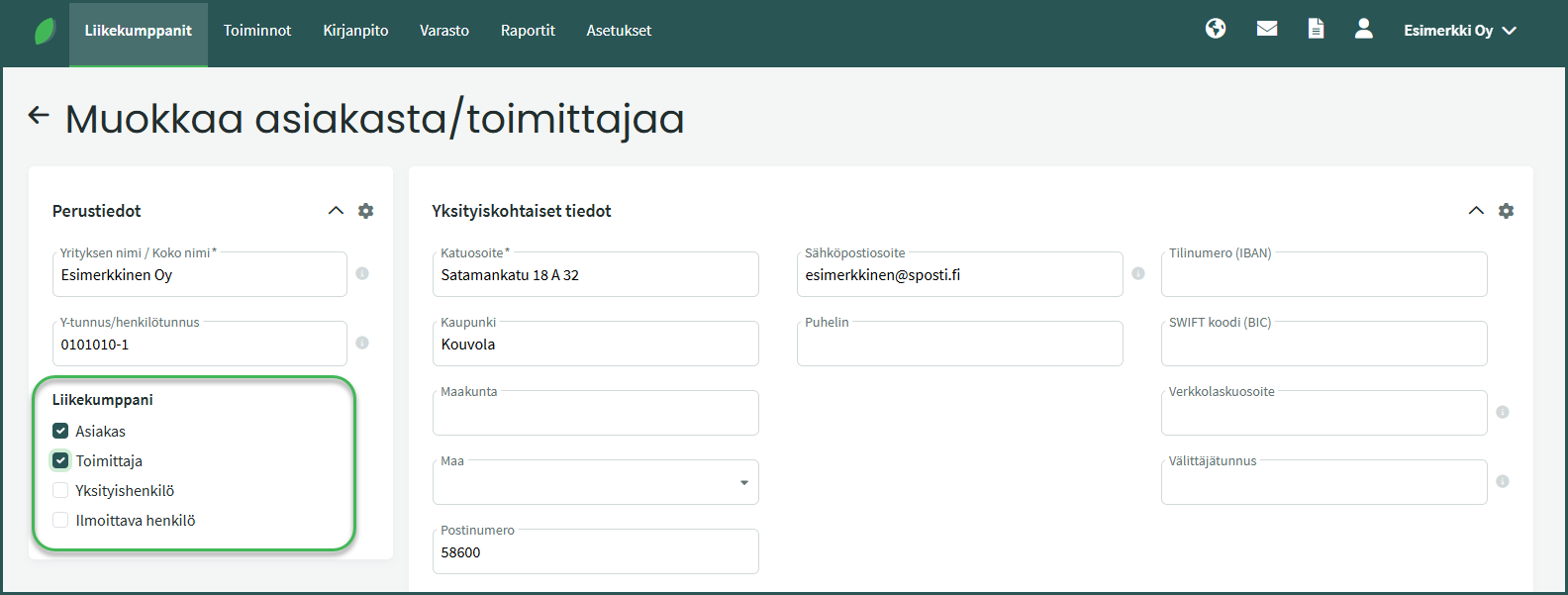
Task: Click info icon next to Sähköpostiosoite field
Action: tap(1138, 273)
